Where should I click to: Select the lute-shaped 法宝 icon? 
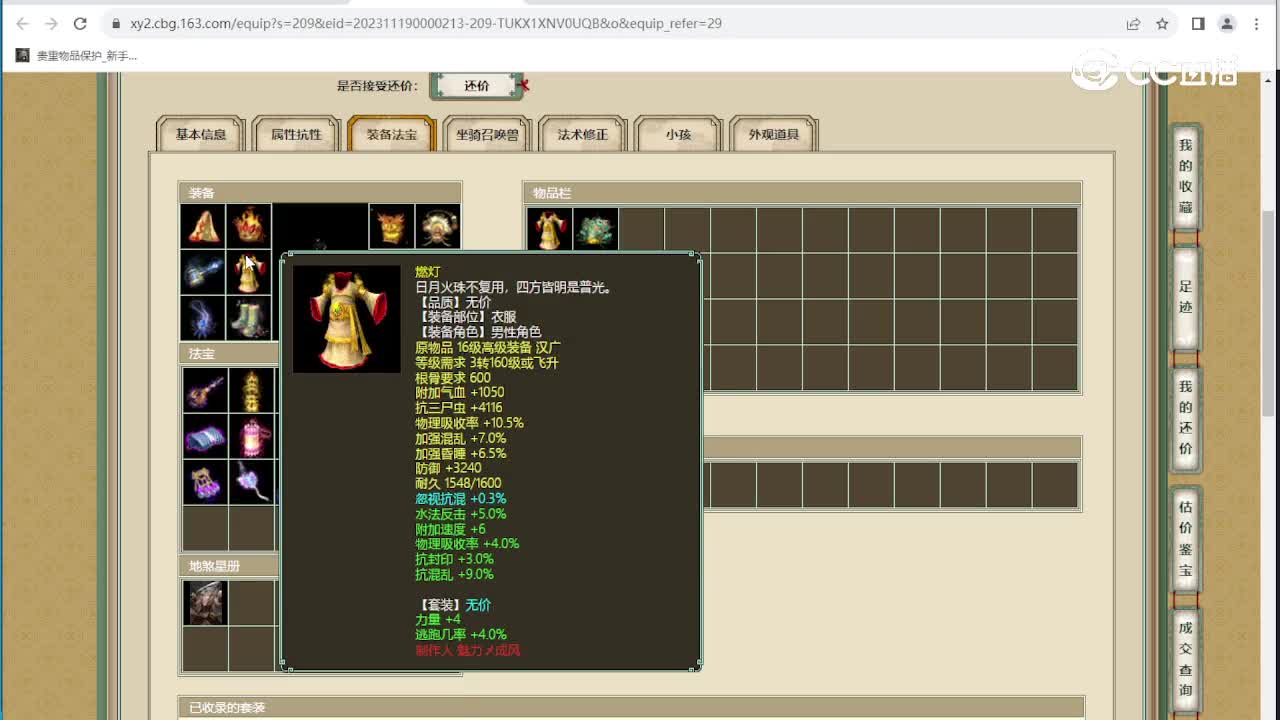pyautogui.click(x=205, y=390)
